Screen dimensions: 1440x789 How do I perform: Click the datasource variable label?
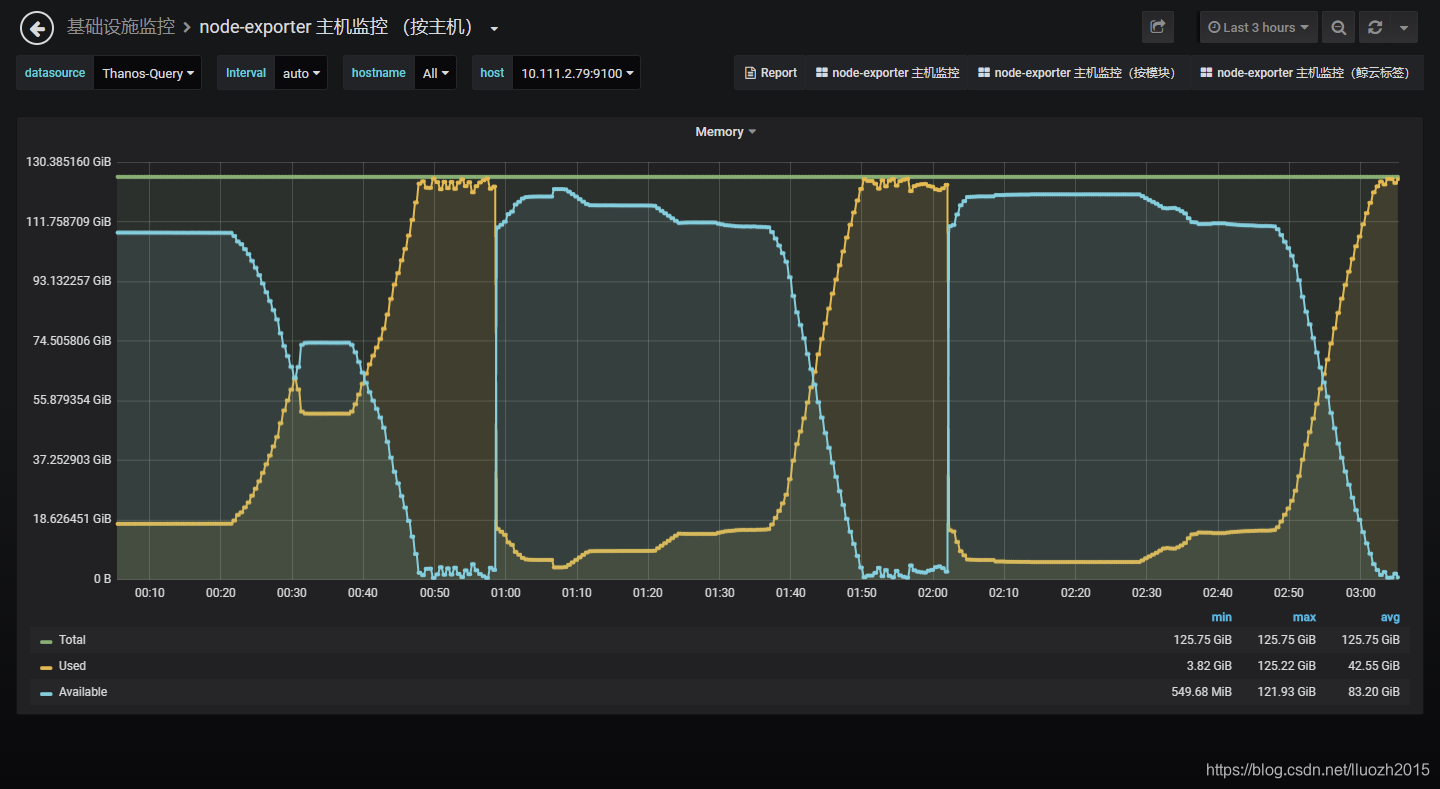pyautogui.click(x=55, y=73)
